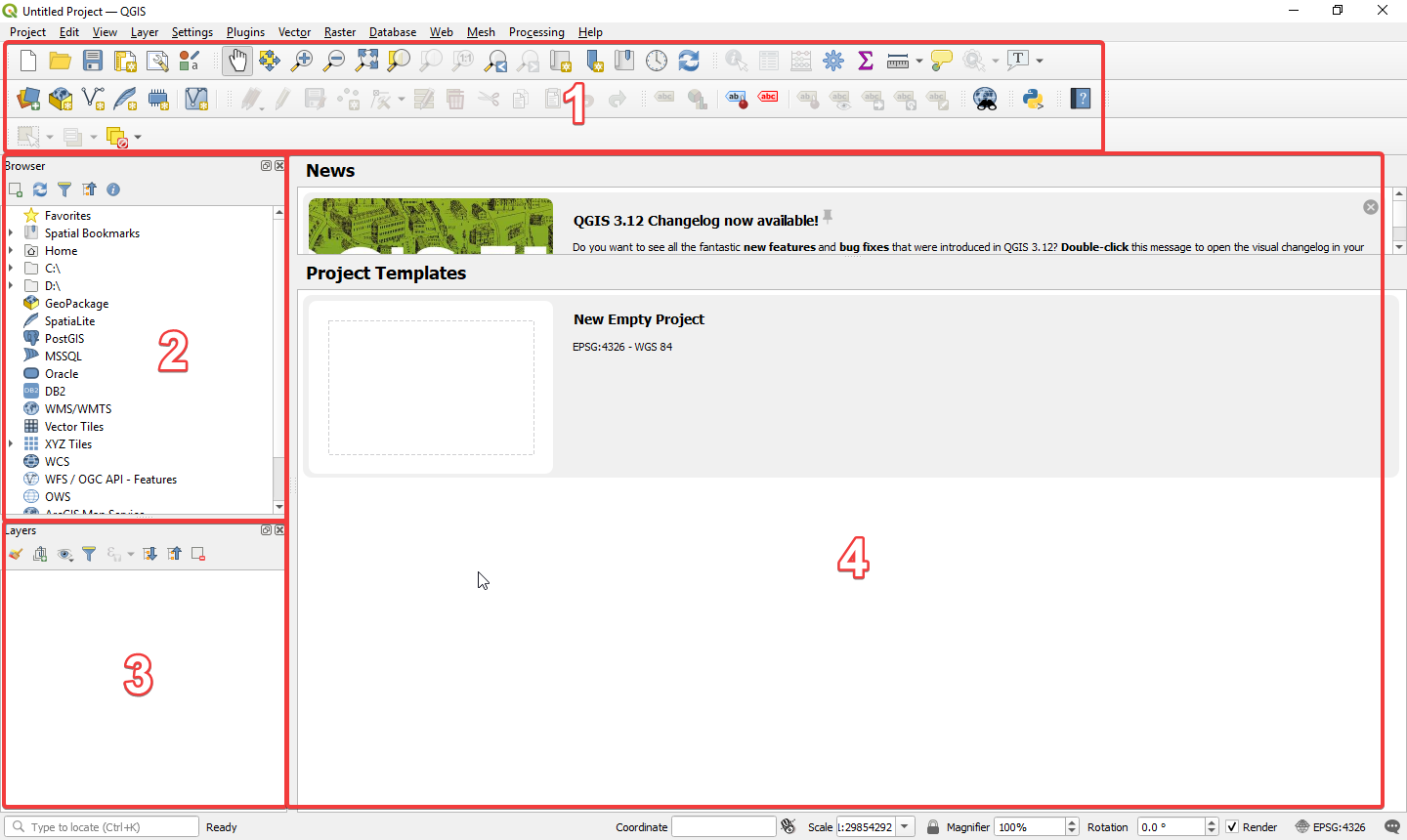Open the Plugins menu
Viewport: 1407px width, 840px height.
[x=245, y=32]
